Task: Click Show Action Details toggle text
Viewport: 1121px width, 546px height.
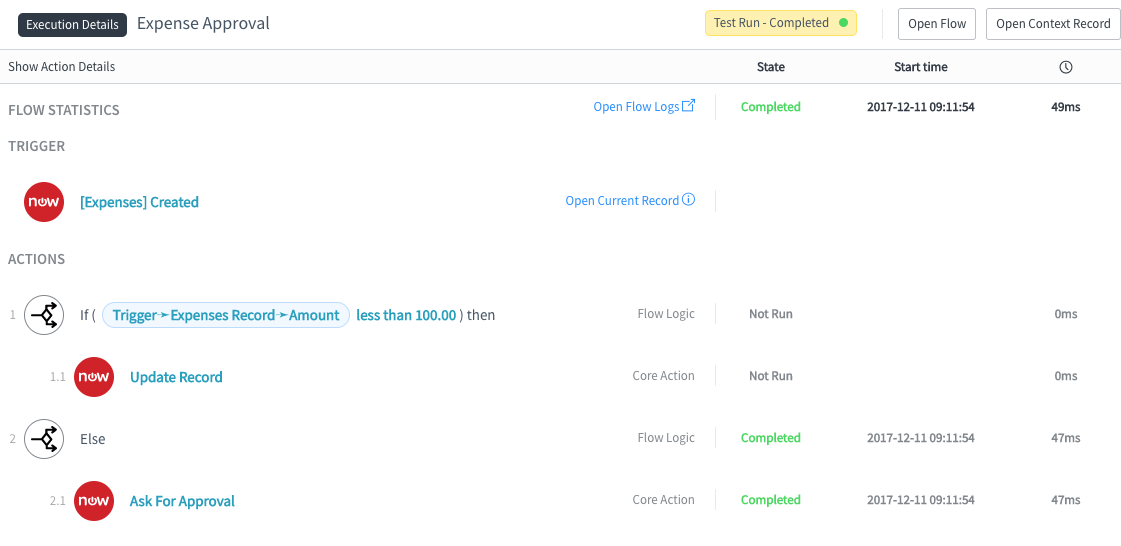Action: point(61,66)
